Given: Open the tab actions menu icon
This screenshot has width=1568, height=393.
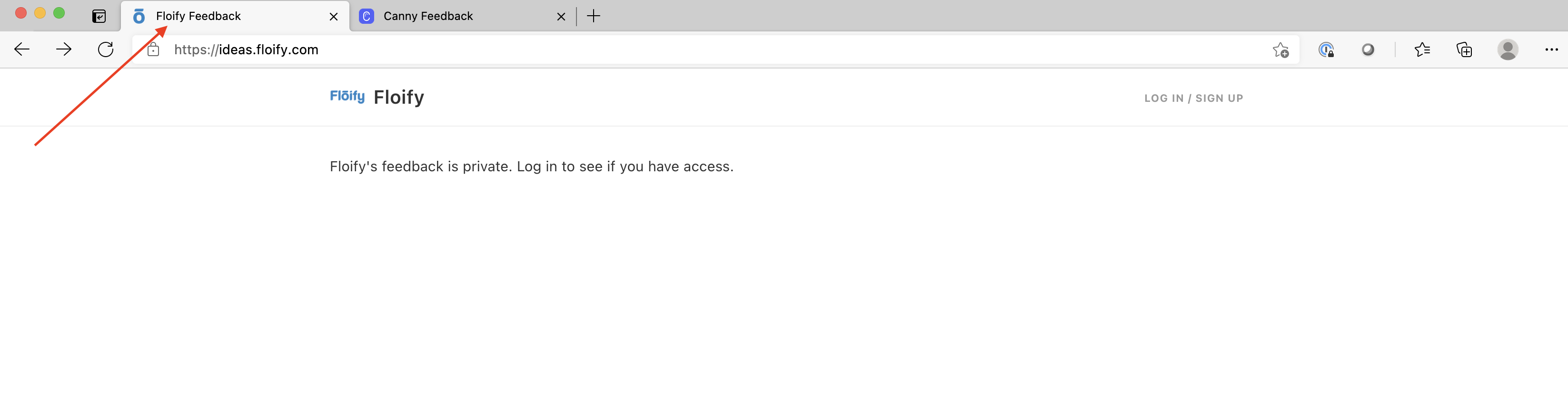Looking at the screenshot, I should click(99, 17).
